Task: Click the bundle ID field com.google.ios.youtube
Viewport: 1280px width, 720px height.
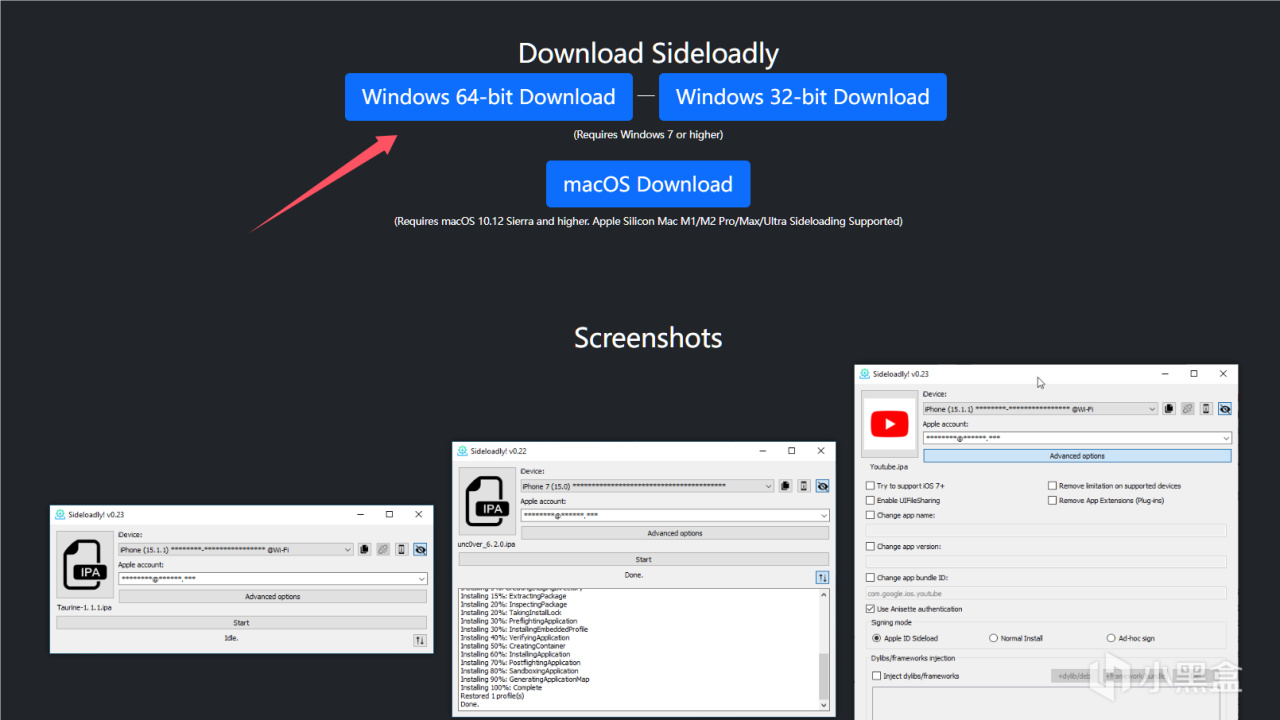Action: tap(1046, 593)
